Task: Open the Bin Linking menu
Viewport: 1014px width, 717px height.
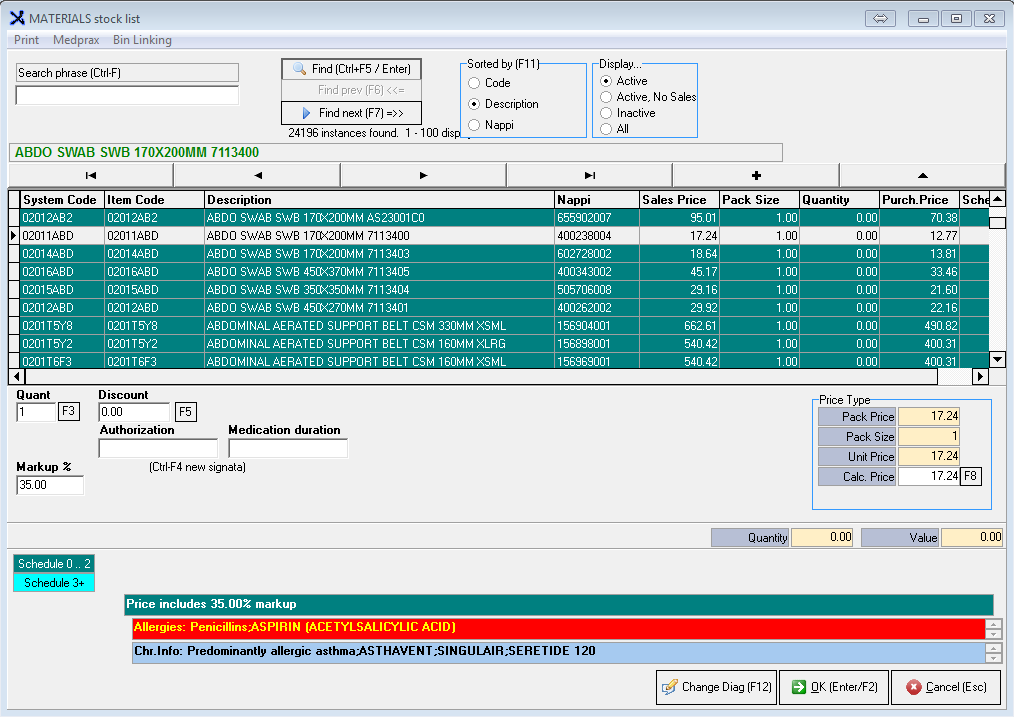Action: 142,40
